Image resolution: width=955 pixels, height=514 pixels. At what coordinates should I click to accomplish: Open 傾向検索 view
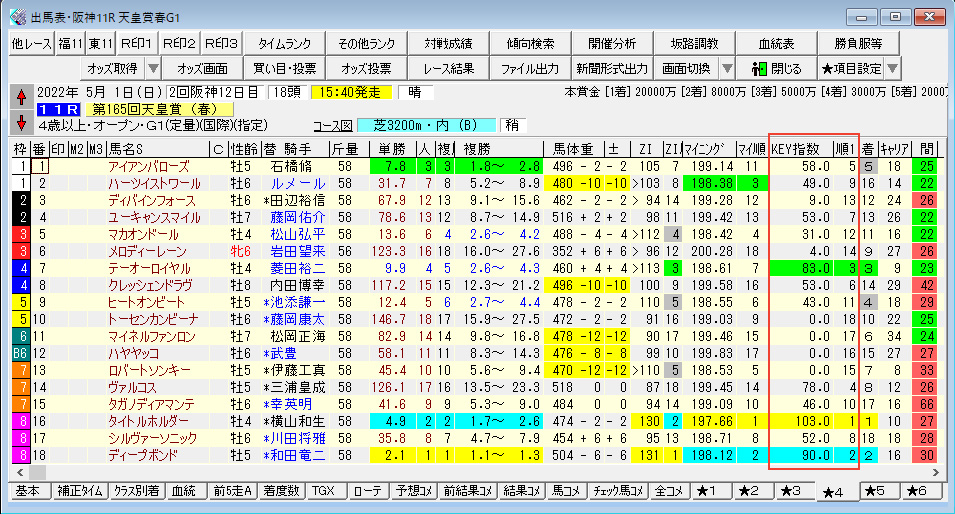(x=530, y=44)
